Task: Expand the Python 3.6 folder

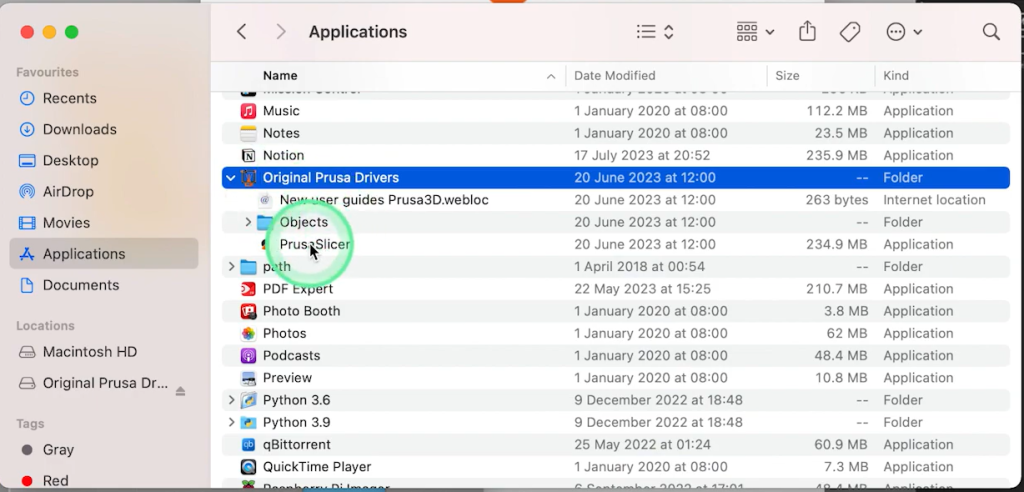Action: (231, 400)
